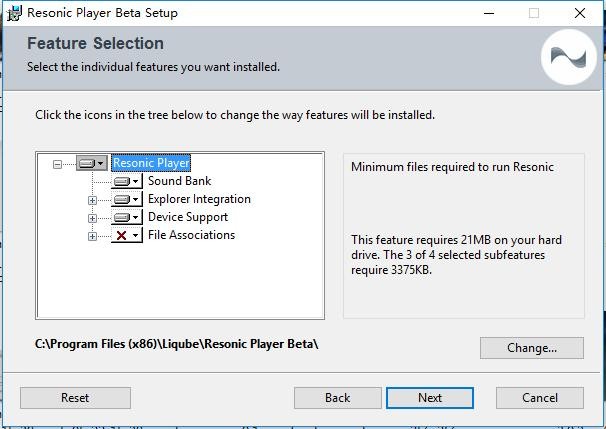The height and width of the screenshot is (429, 606).
Task: Expand the Explorer Integration tree node
Action: point(92,200)
